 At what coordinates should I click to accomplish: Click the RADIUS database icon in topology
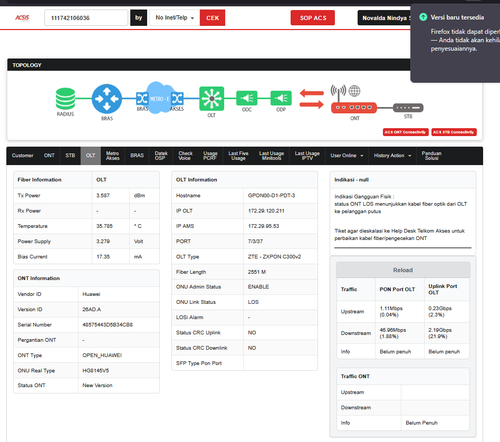pos(65,98)
